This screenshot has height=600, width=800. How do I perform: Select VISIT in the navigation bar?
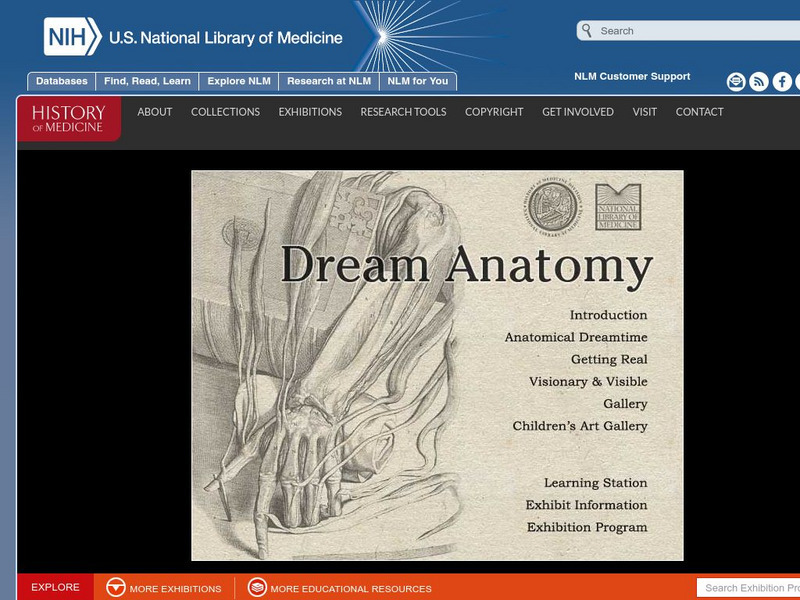pyautogui.click(x=645, y=112)
